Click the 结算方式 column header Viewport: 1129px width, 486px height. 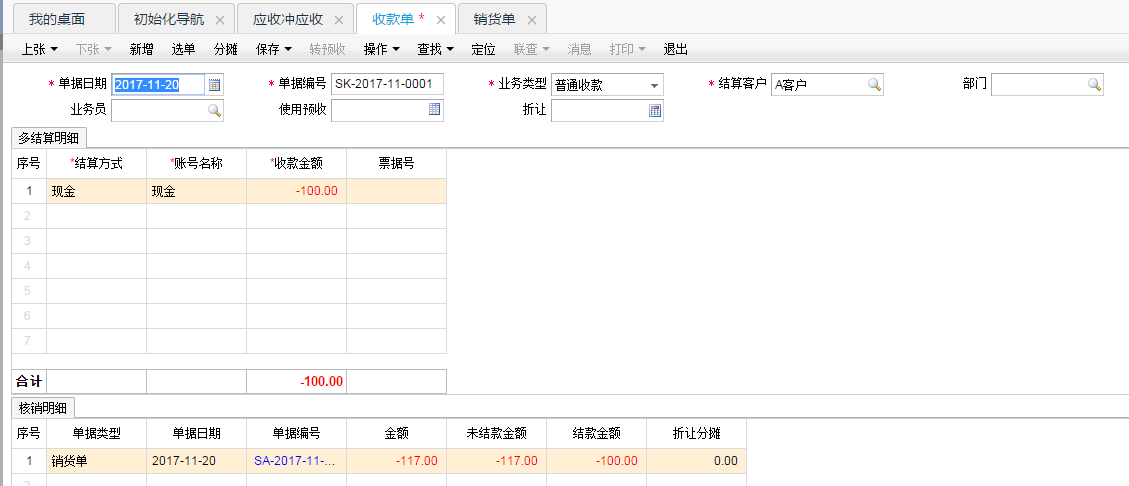96,163
